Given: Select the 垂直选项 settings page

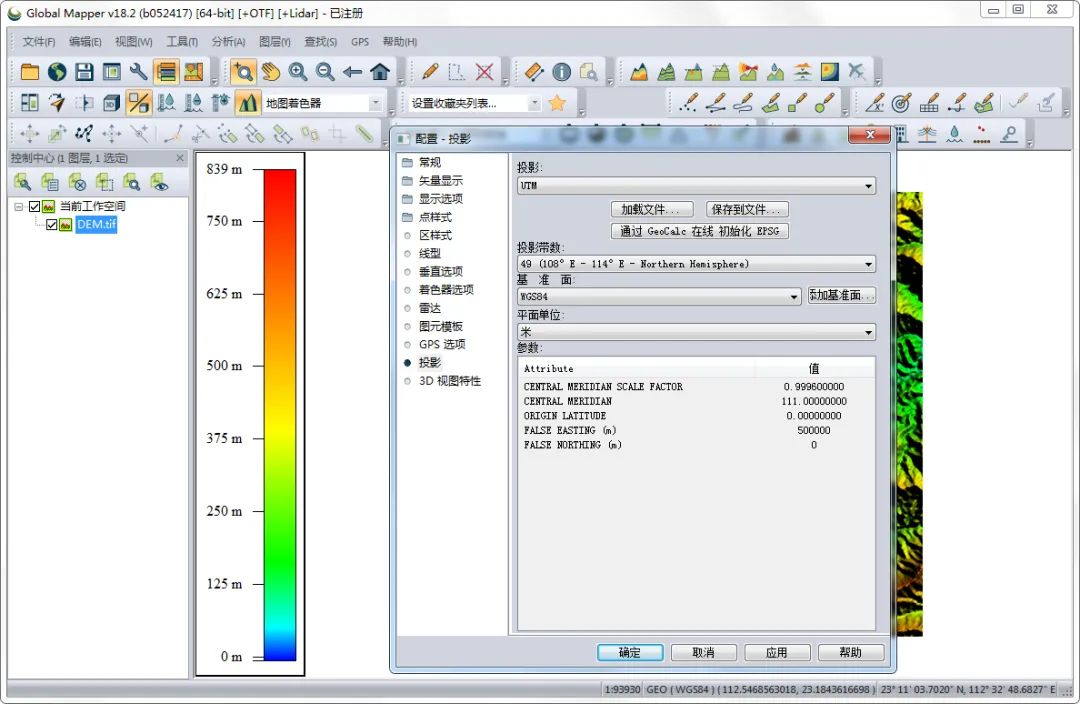Looking at the screenshot, I should pos(441,271).
